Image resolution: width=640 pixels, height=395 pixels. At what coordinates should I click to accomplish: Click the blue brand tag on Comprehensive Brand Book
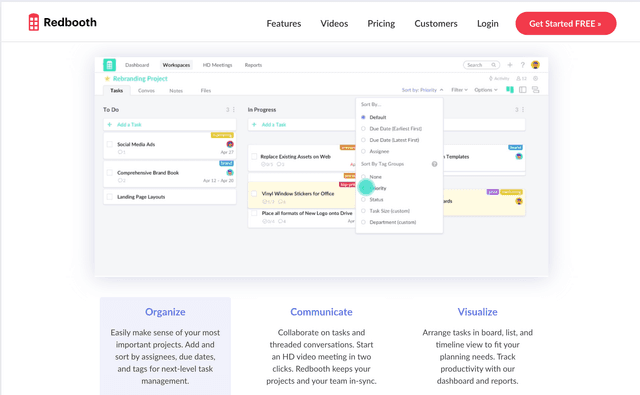[226, 163]
